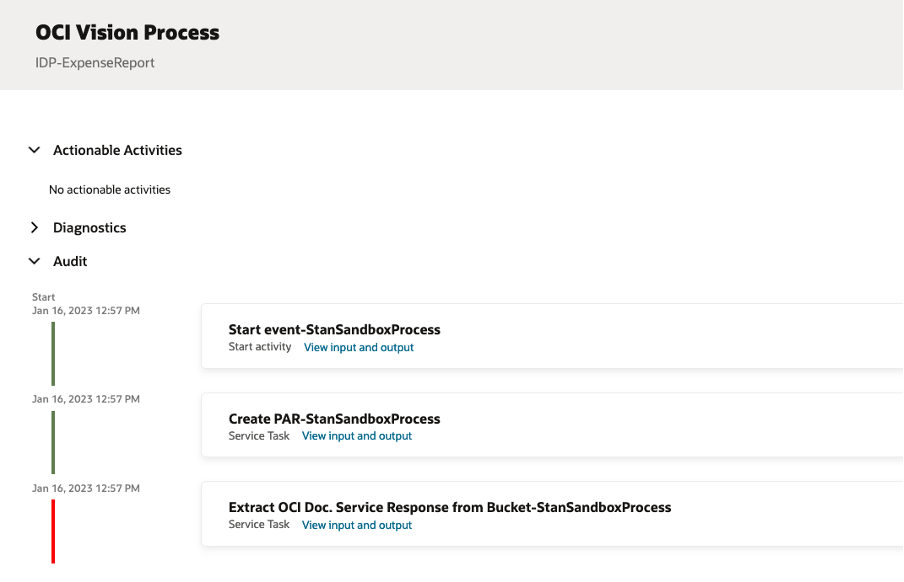View input and output for Create PAR
The image size is (904, 582).
point(357,436)
